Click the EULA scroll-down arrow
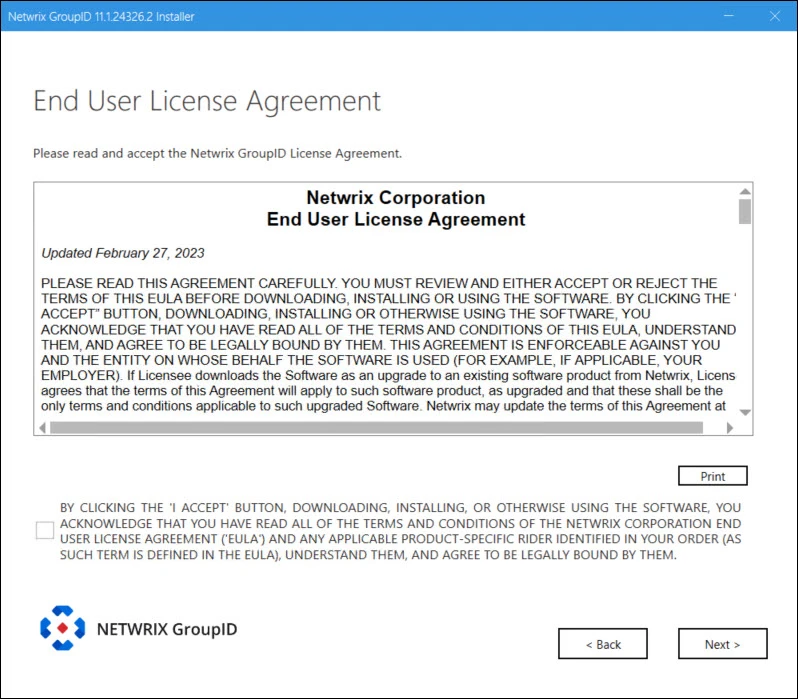Viewport: 798px width, 699px height. coord(745,412)
